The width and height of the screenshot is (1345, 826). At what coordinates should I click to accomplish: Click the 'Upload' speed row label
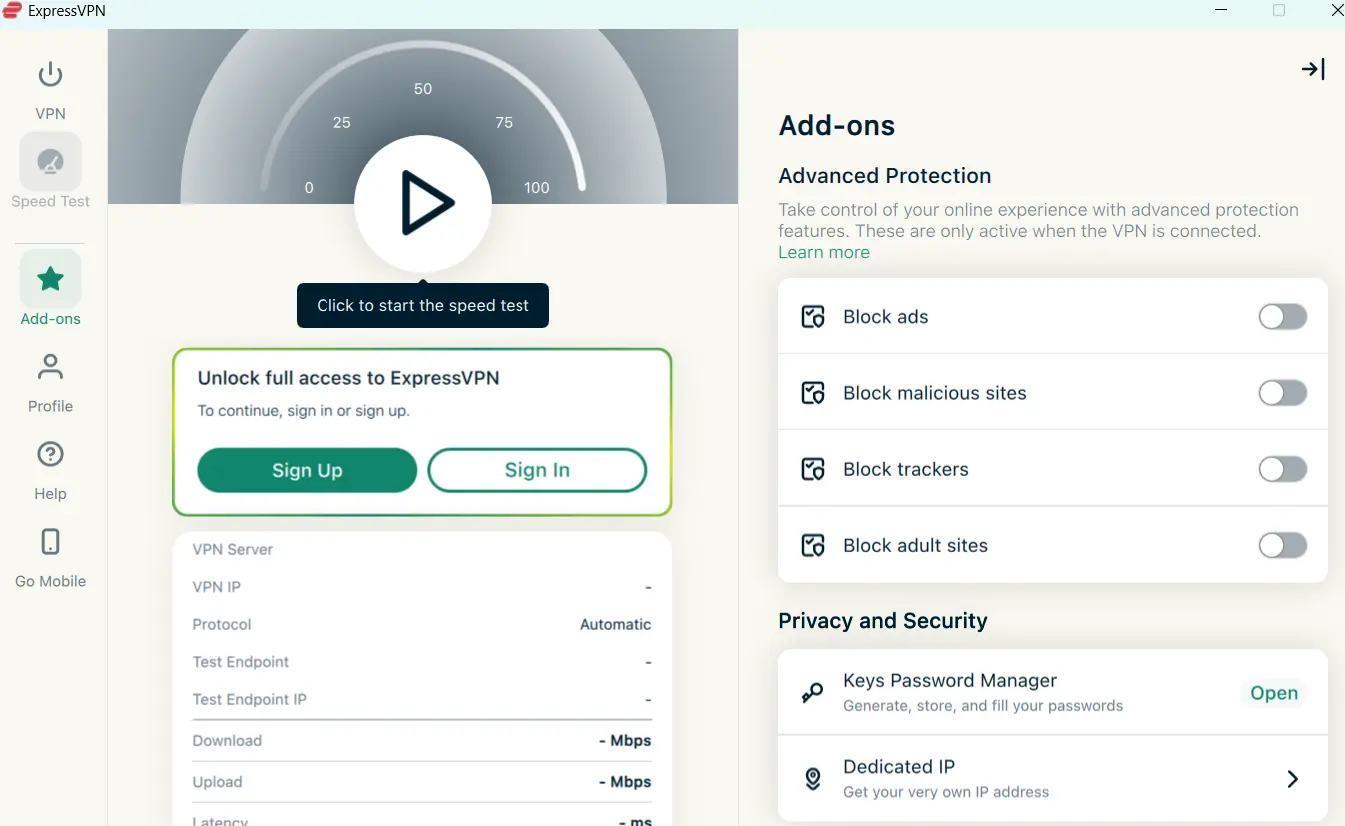point(217,782)
